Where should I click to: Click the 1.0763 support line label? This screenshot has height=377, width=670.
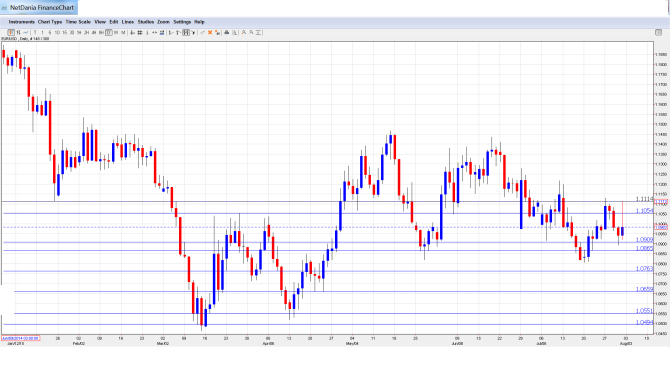tap(644, 268)
